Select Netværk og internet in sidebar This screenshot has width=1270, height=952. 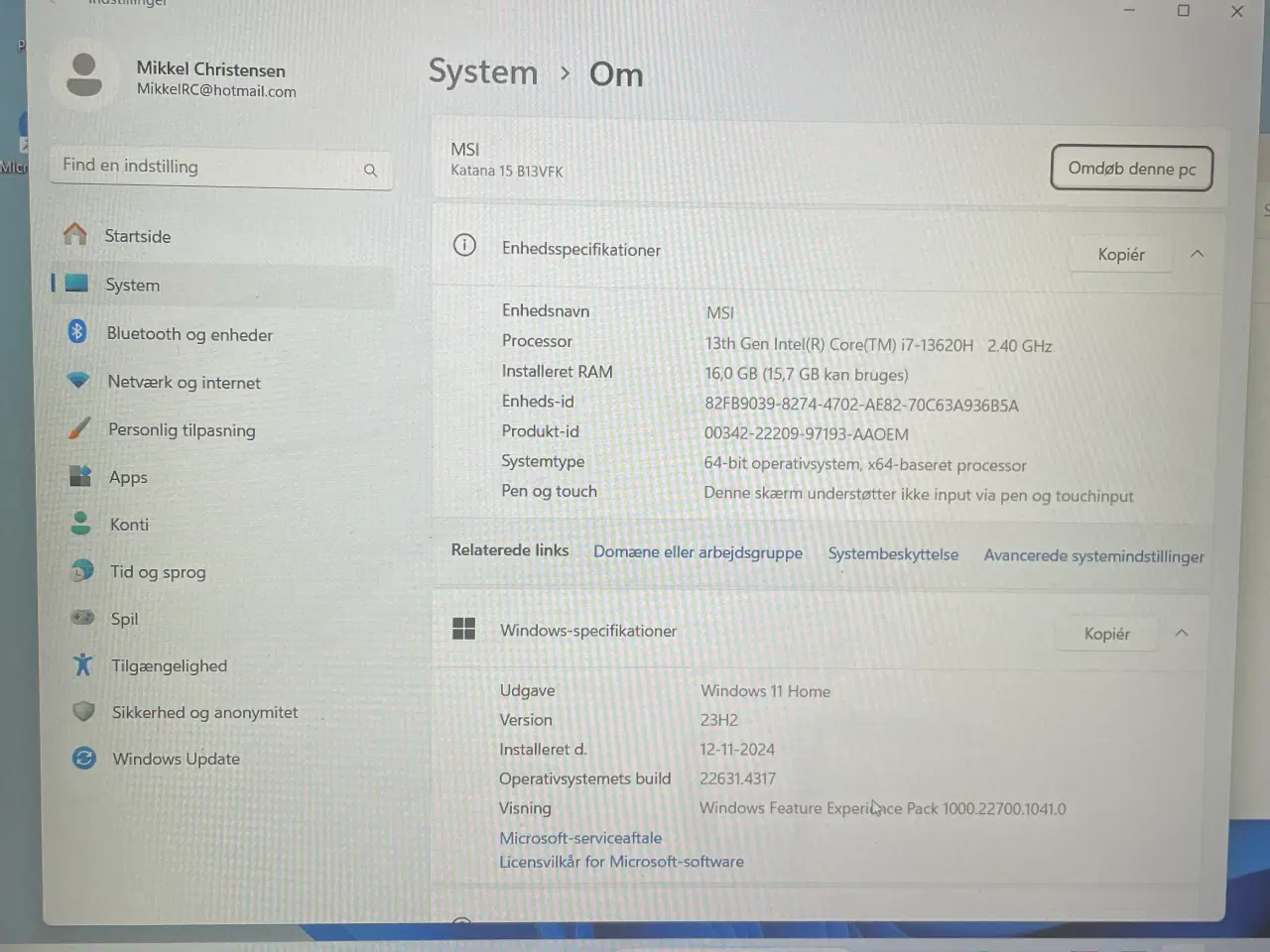point(185,382)
